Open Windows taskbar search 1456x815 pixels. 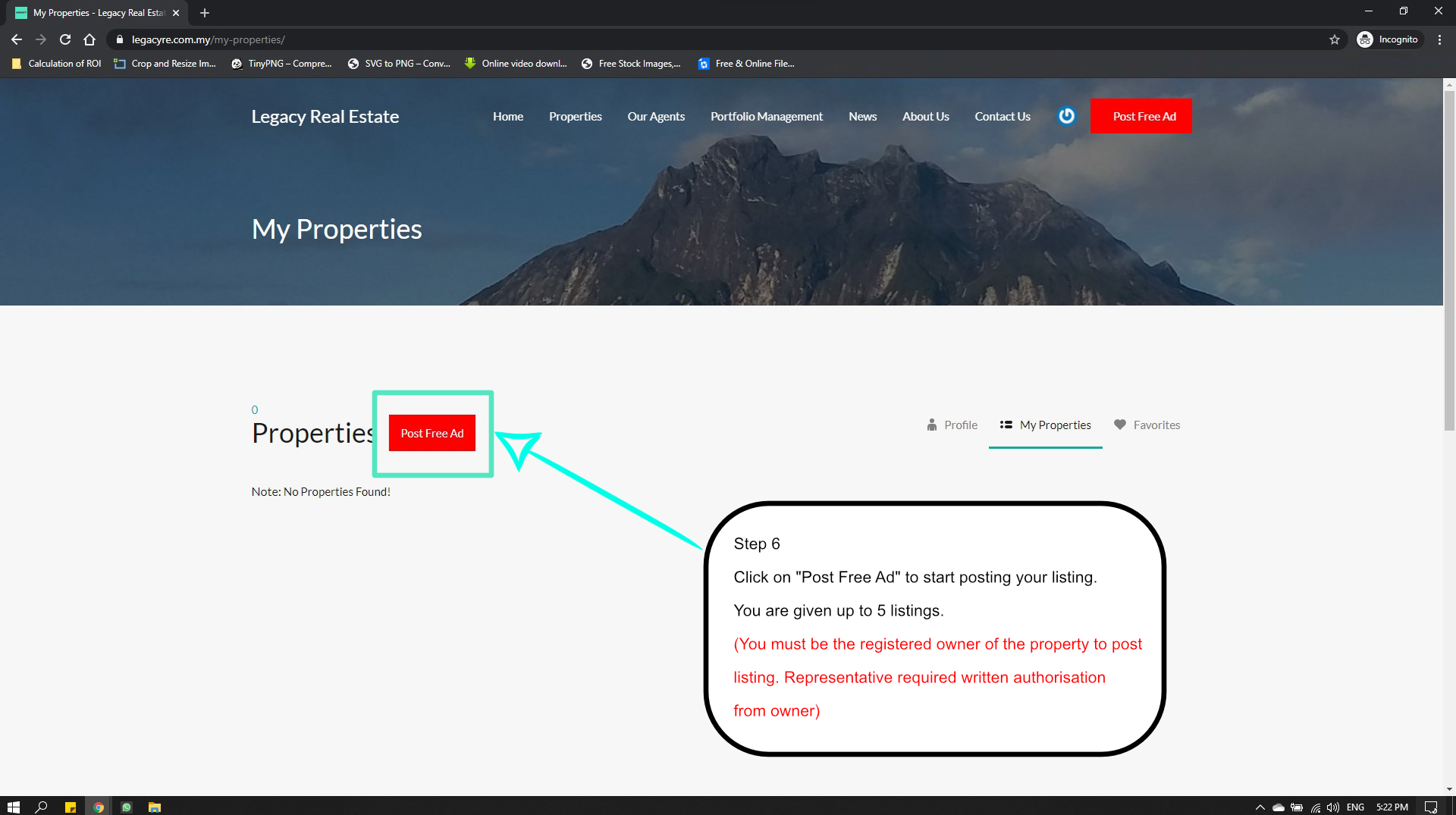click(x=42, y=807)
